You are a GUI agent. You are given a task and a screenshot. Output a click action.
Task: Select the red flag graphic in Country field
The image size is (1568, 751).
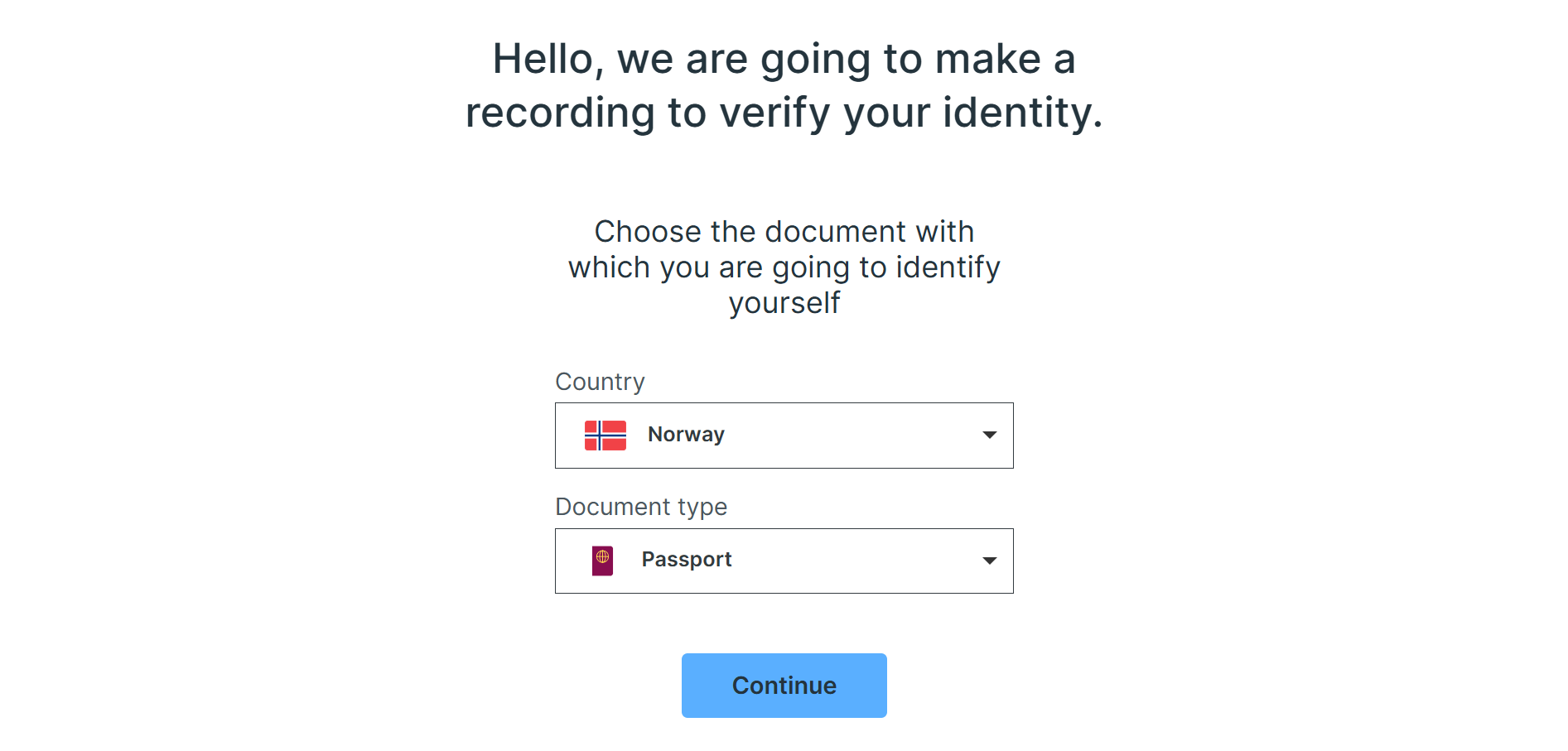click(604, 434)
